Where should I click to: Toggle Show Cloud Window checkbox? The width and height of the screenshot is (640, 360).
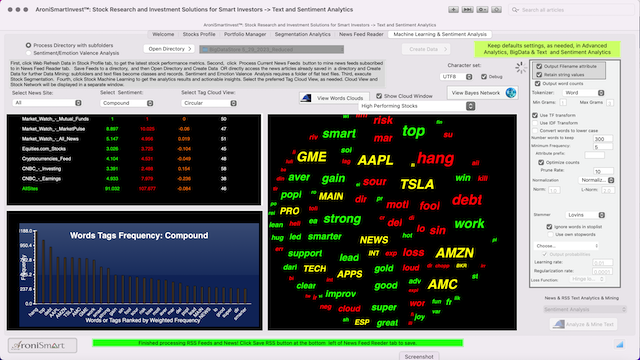[379, 96]
